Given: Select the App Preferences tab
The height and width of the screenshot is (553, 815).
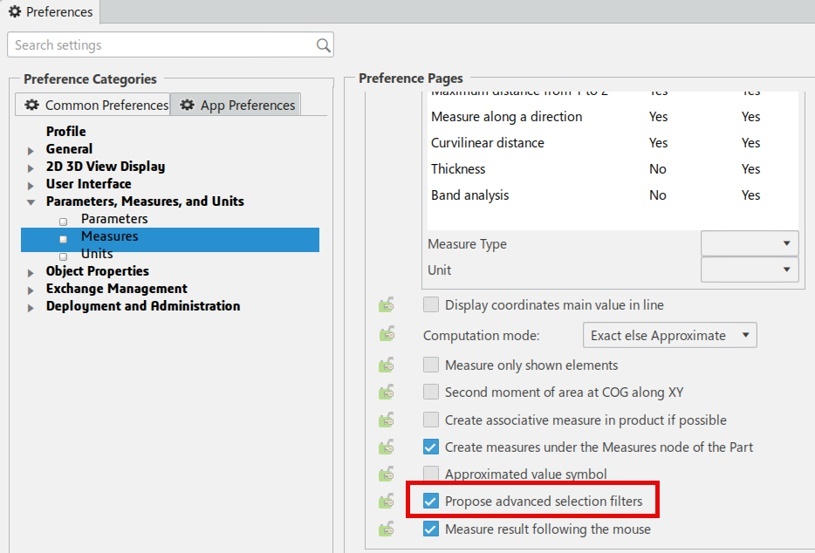Looking at the screenshot, I should [x=236, y=105].
